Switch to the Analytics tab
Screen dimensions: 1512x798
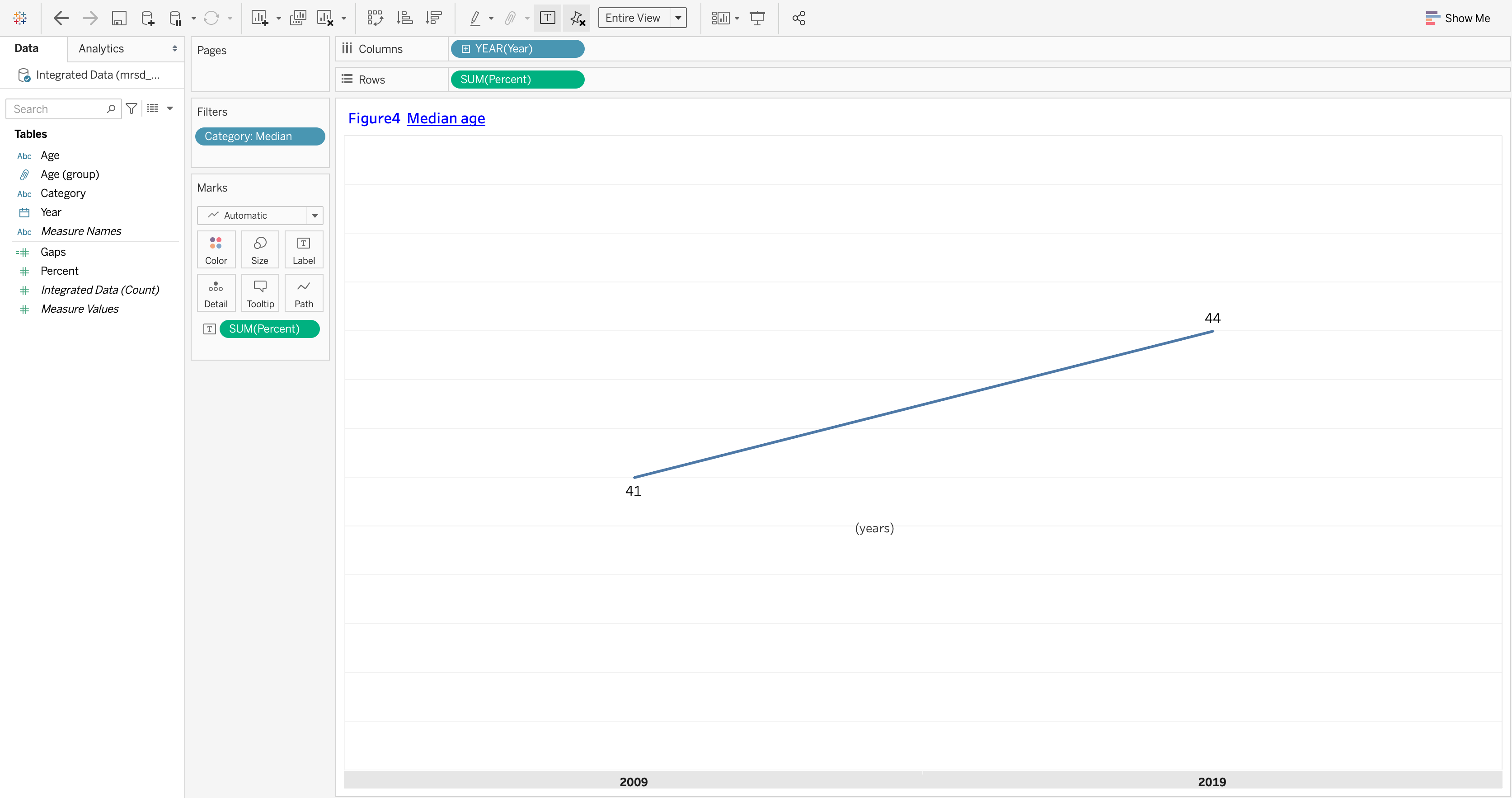tap(101, 49)
